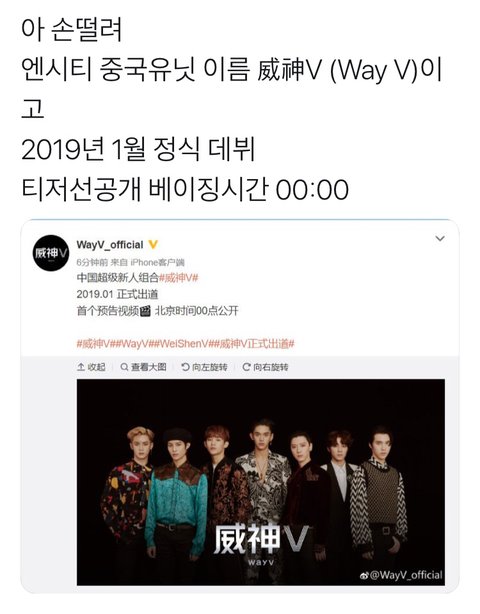Expand the post options chevron menu
Screen dimensions: 480x614
440,238
